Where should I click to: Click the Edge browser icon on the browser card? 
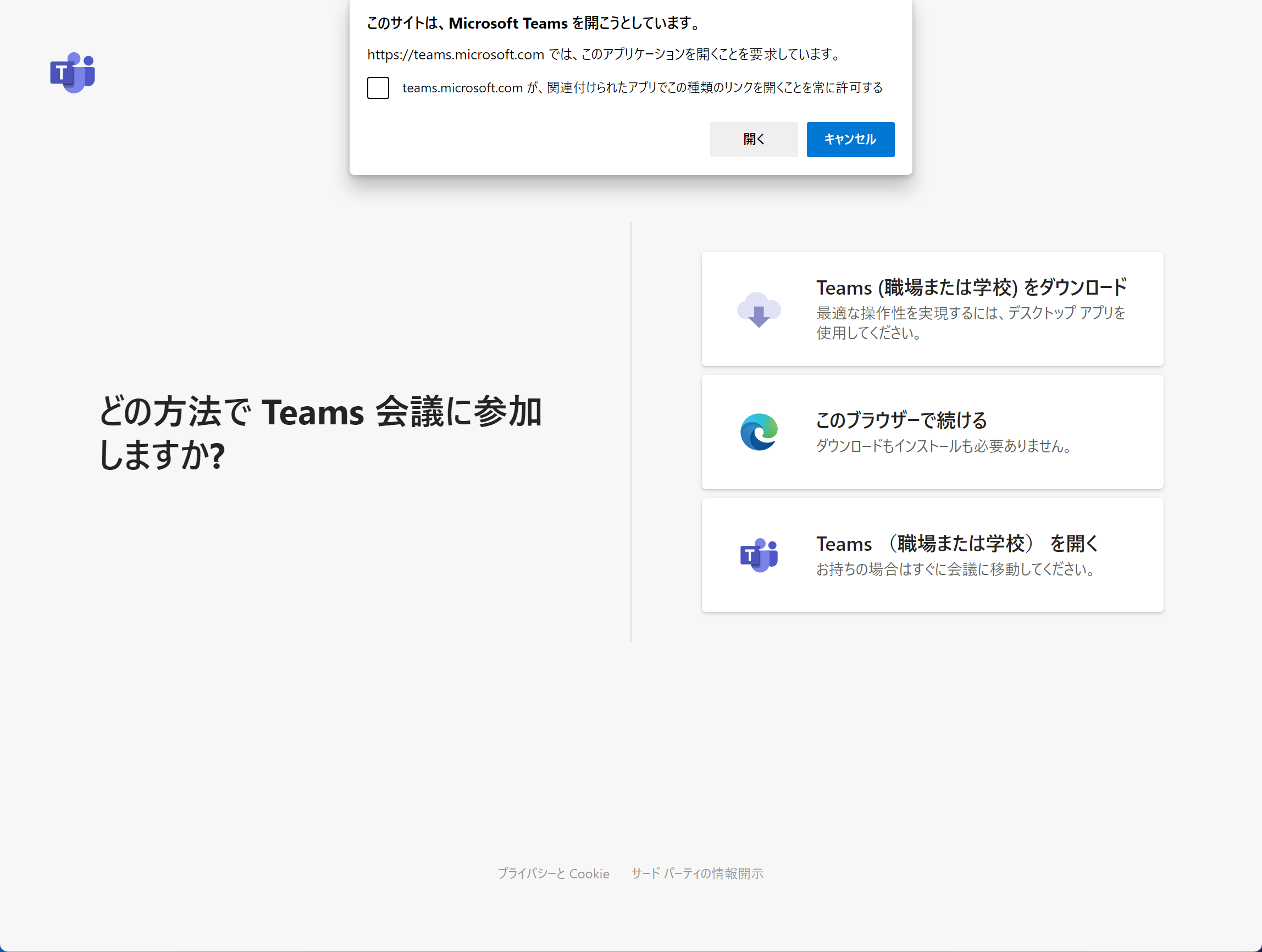pyautogui.click(x=759, y=432)
